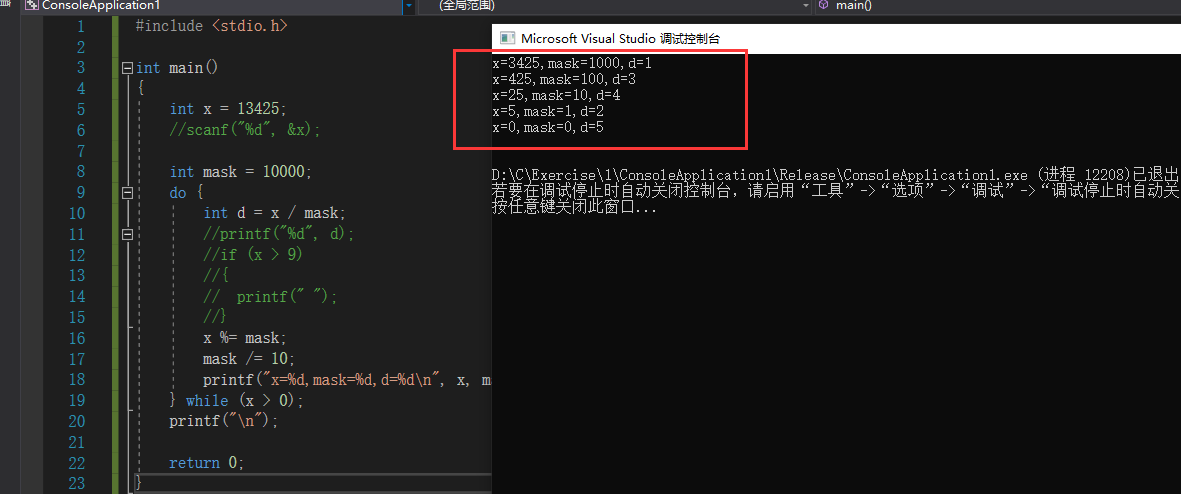1181x494 pixels.
Task: Click the ConsoleApplication1.exe path line in console
Action: [835, 175]
